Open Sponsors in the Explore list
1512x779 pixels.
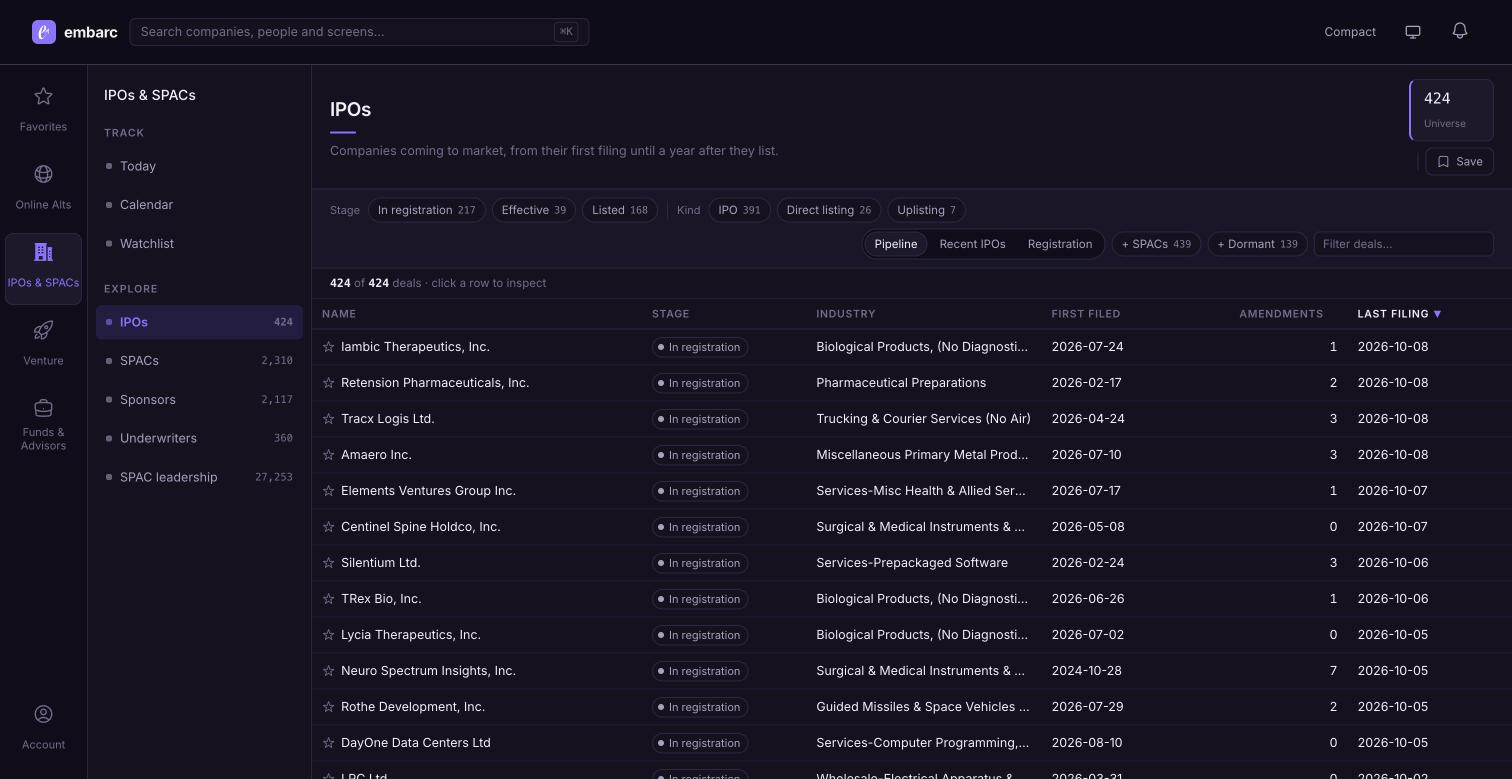pyautogui.click(x=199, y=400)
